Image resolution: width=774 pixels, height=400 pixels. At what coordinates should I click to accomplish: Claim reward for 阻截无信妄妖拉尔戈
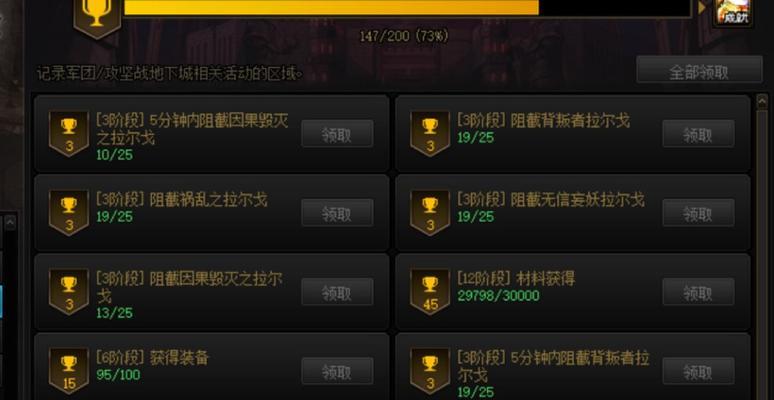698,213
